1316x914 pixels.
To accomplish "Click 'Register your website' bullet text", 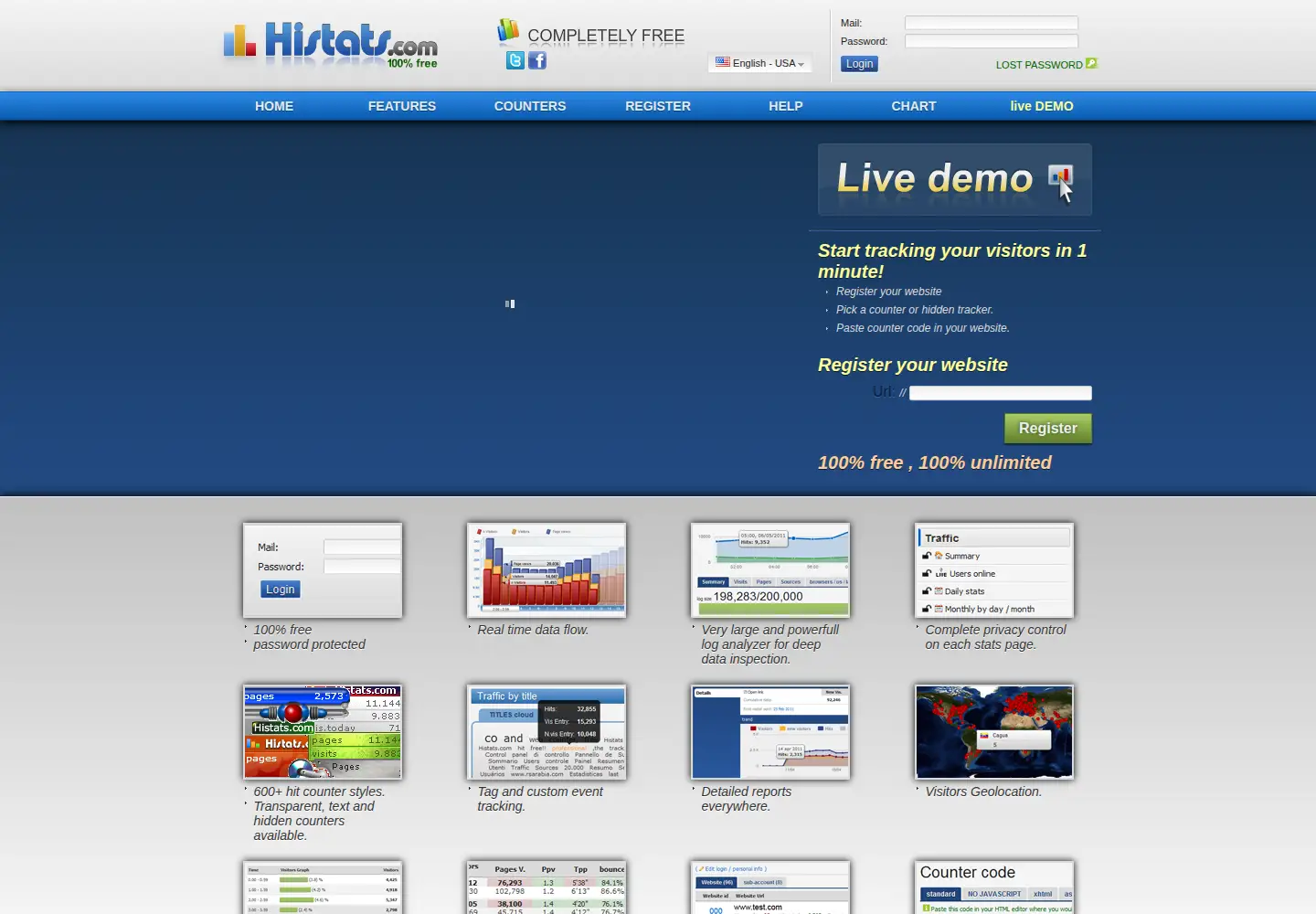I will 888,292.
